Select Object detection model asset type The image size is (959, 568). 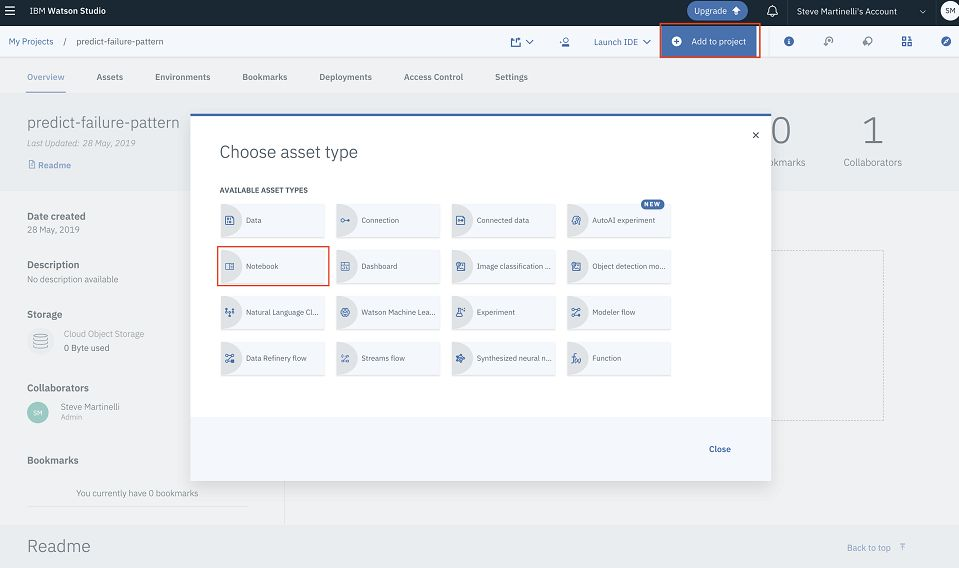pyautogui.click(x=619, y=267)
